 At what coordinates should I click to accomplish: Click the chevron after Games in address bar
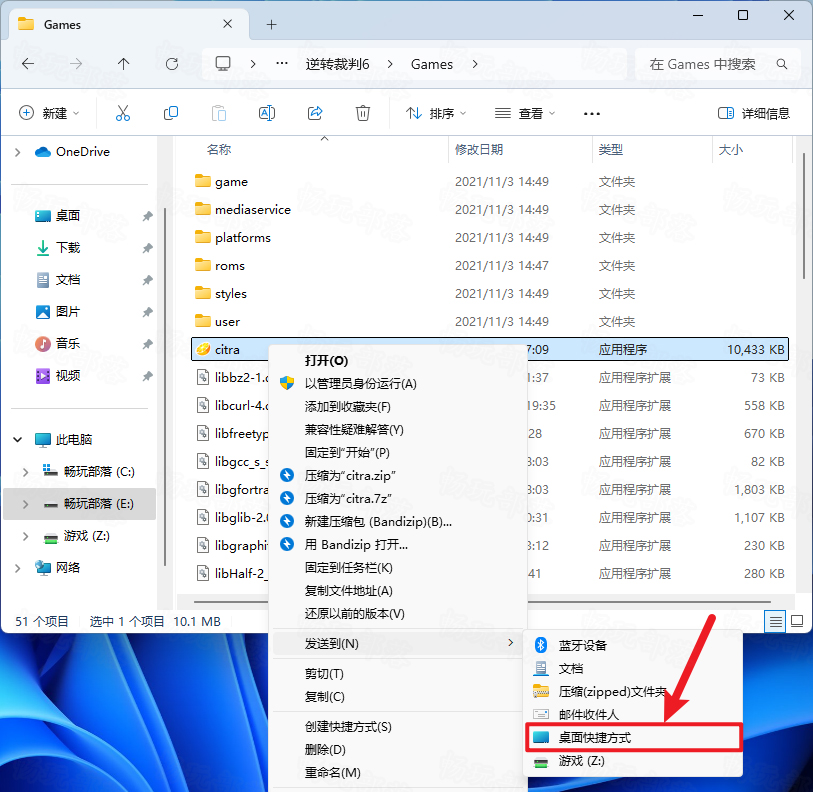475,64
